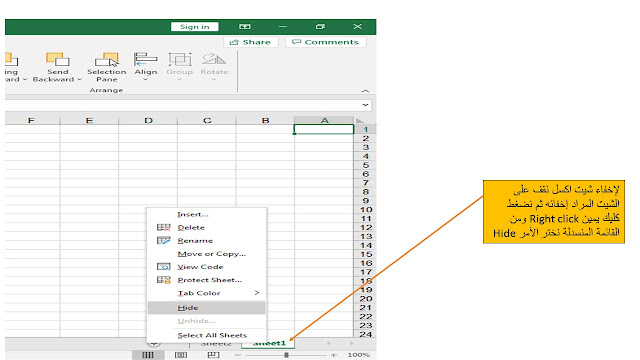This screenshot has width=640, height=360.
Task: Expand the Group dropdown arrow
Action: (x=180, y=80)
